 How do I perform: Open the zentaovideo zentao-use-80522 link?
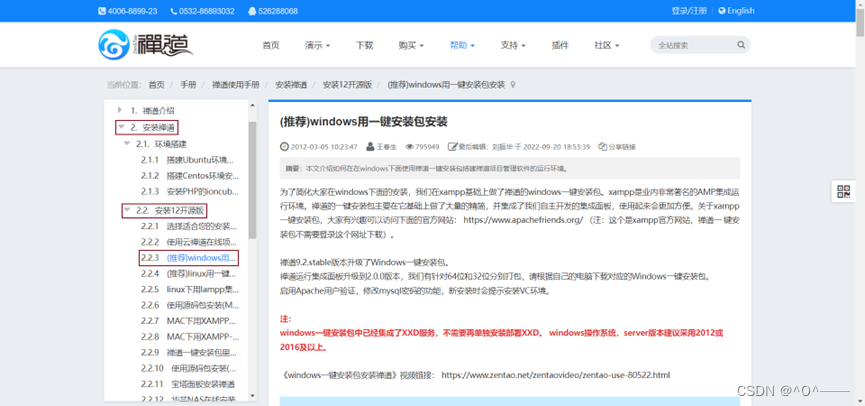[556, 375]
